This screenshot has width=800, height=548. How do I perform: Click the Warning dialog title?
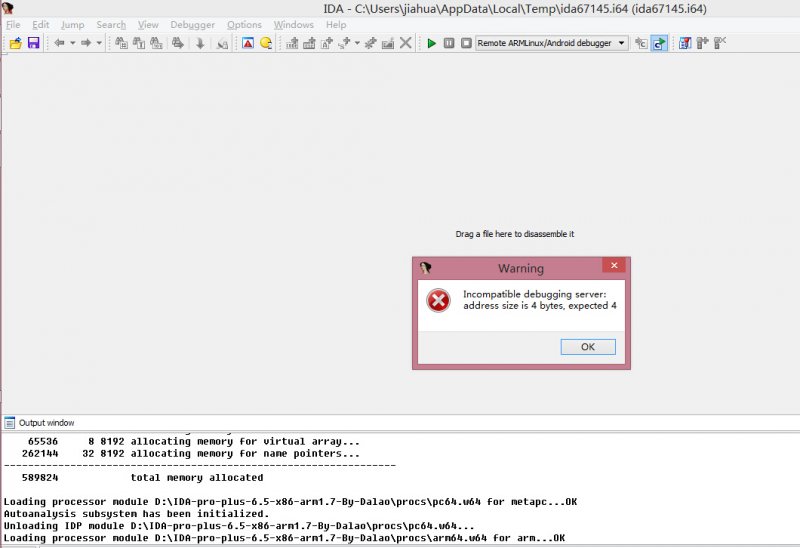(x=521, y=268)
